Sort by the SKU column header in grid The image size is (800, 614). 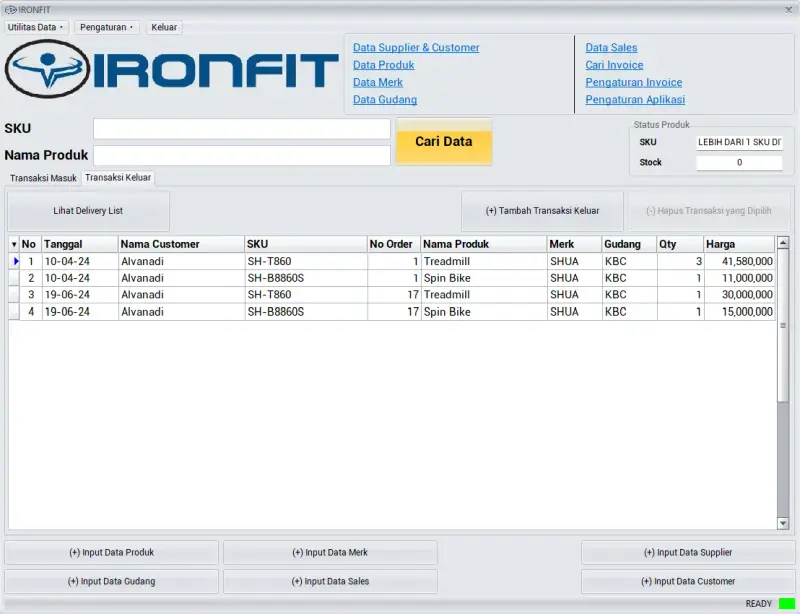point(306,244)
